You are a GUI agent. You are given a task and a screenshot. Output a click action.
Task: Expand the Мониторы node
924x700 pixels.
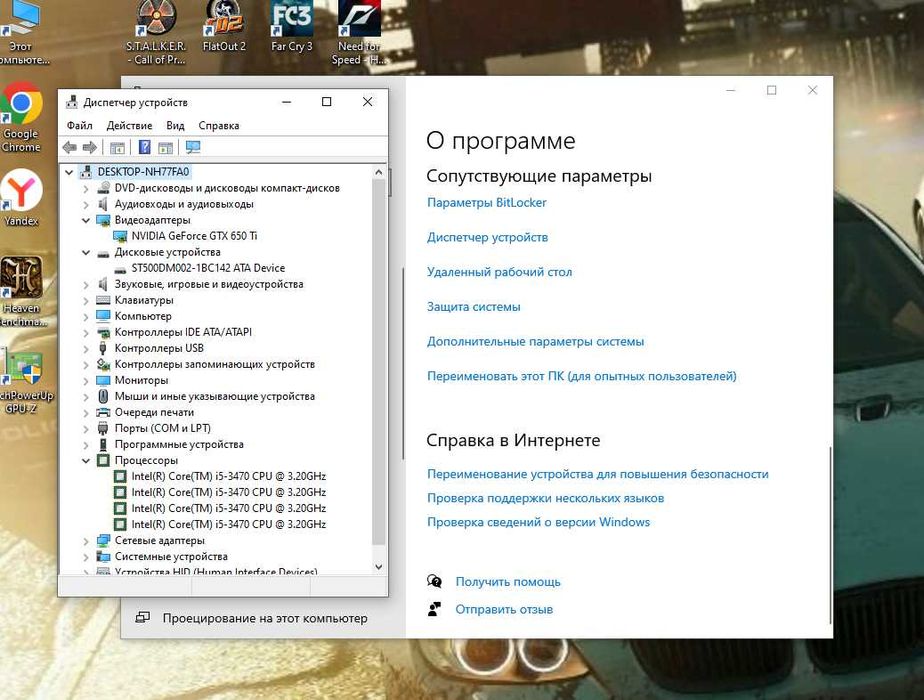(86, 381)
